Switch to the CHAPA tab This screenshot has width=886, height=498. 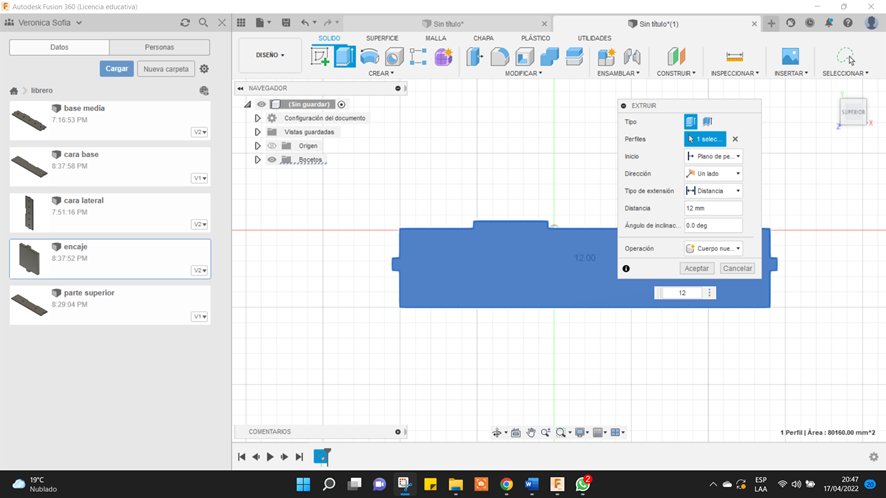pos(483,38)
